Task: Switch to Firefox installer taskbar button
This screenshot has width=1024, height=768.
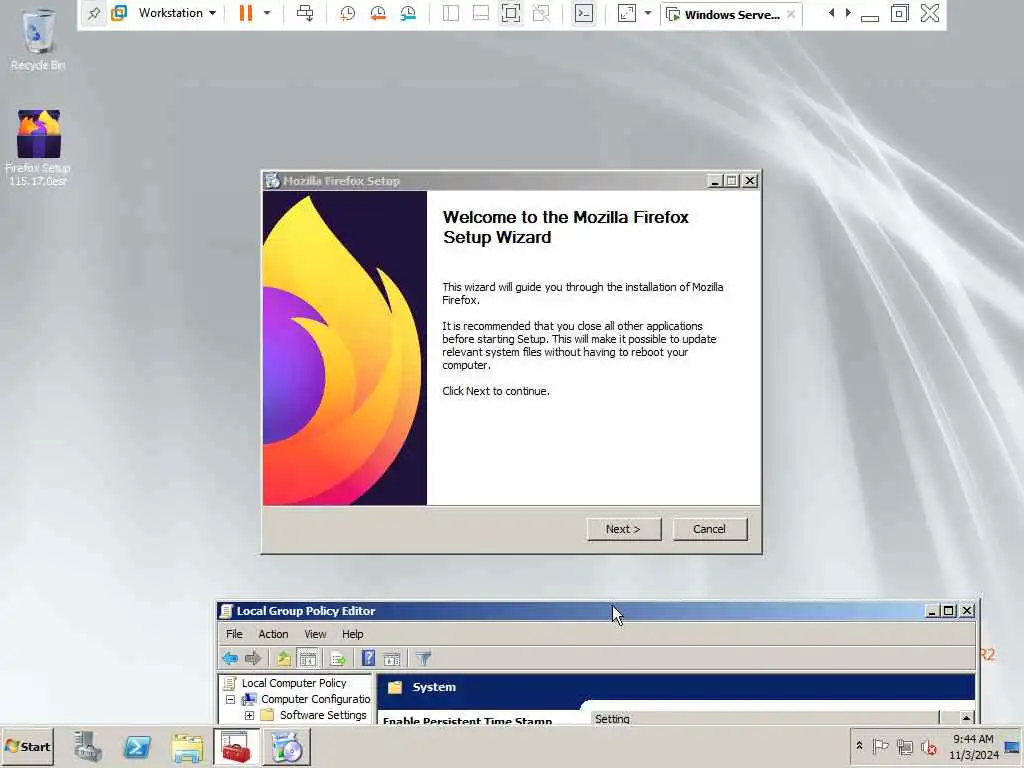Action: [x=287, y=747]
